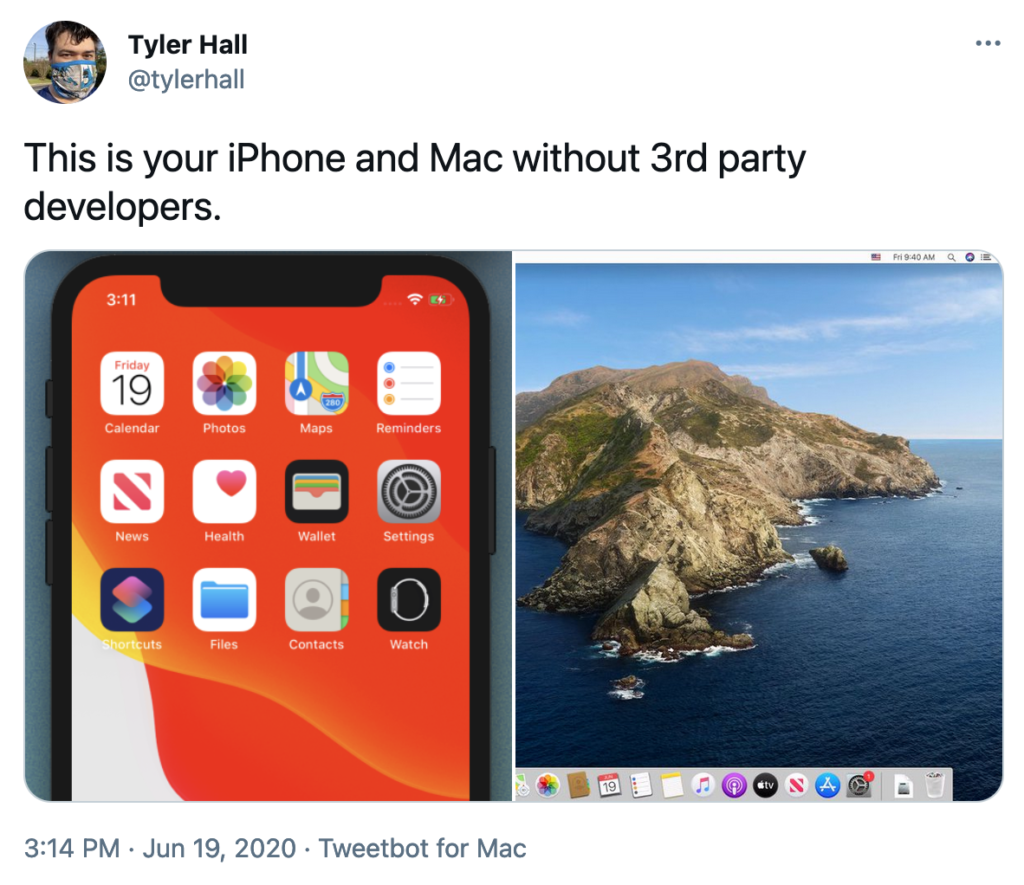This screenshot has height=885, width=1024.
Task: Open the Files app folder icon
Action: coord(224,600)
